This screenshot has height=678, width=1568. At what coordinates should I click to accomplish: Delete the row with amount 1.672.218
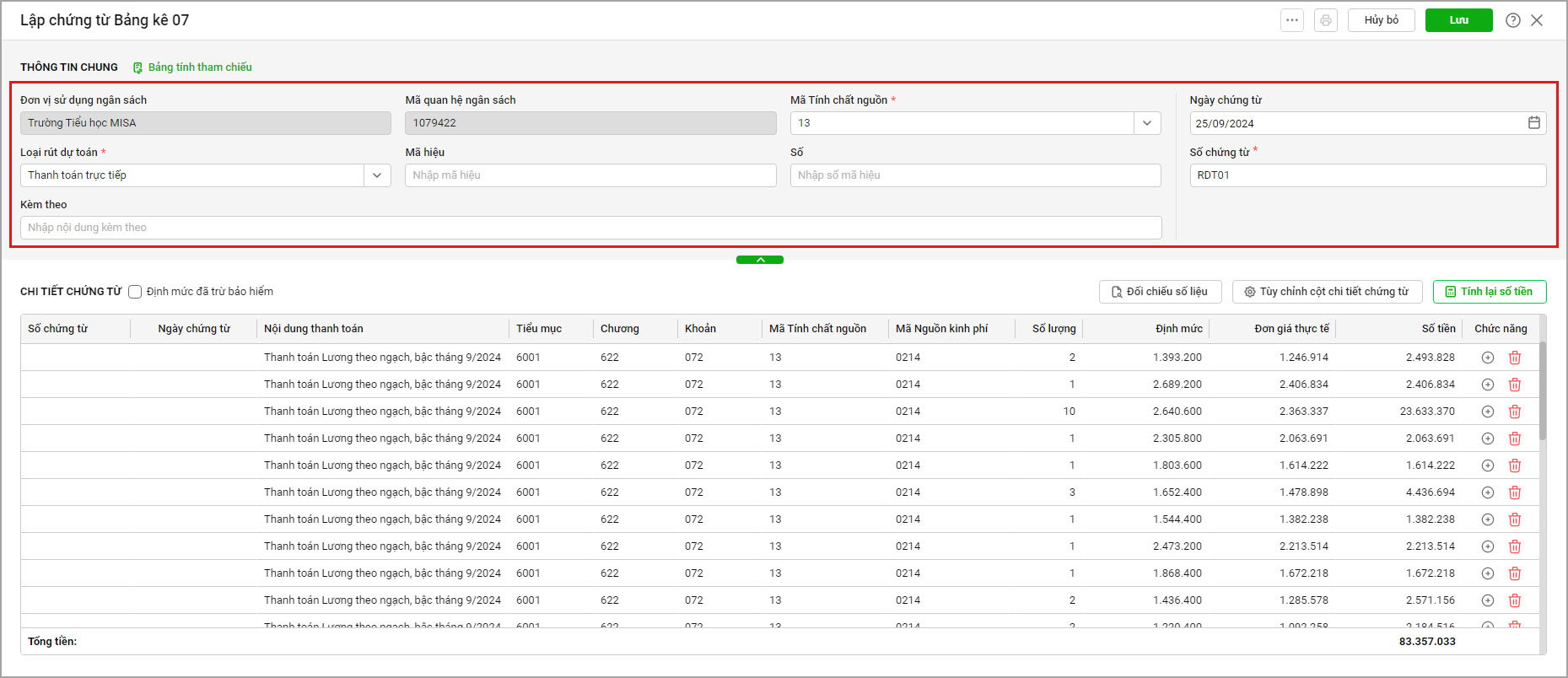1515,573
